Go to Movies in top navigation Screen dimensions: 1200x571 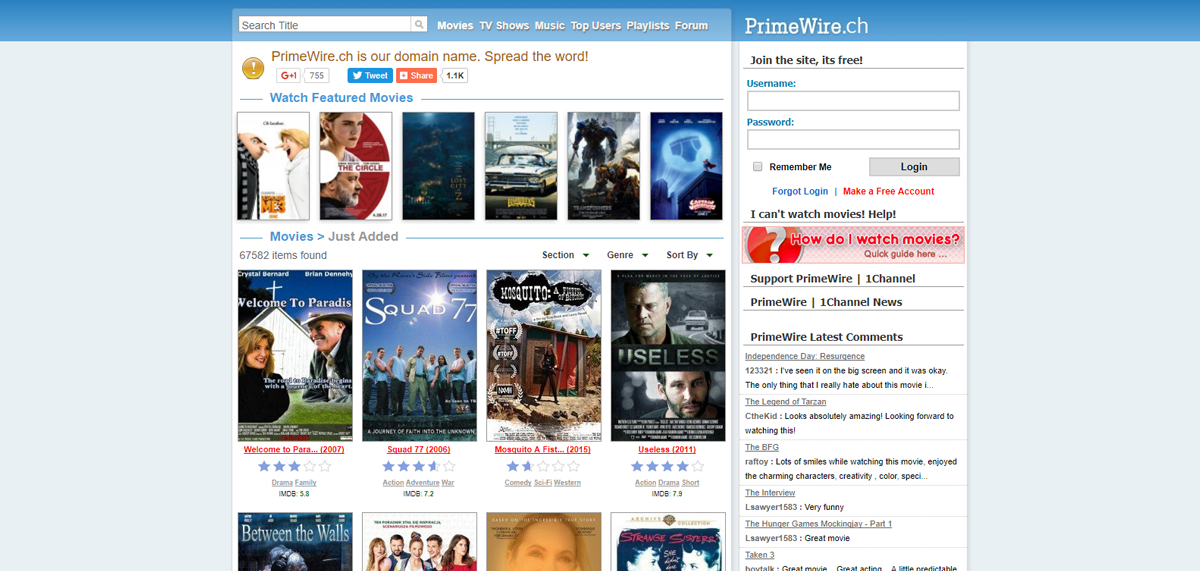455,26
